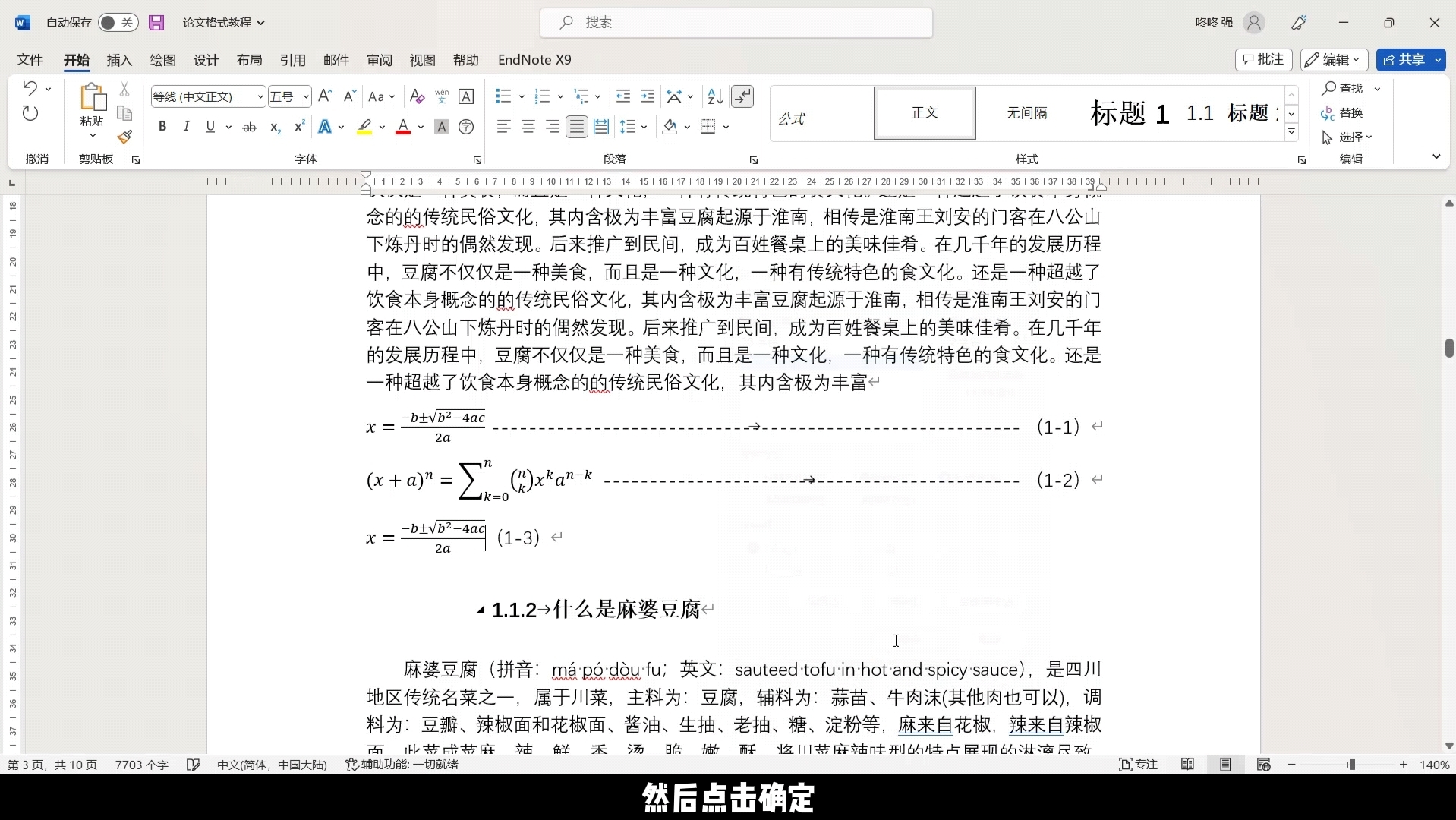
Task: Decrease paragraph indent
Action: point(623,96)
